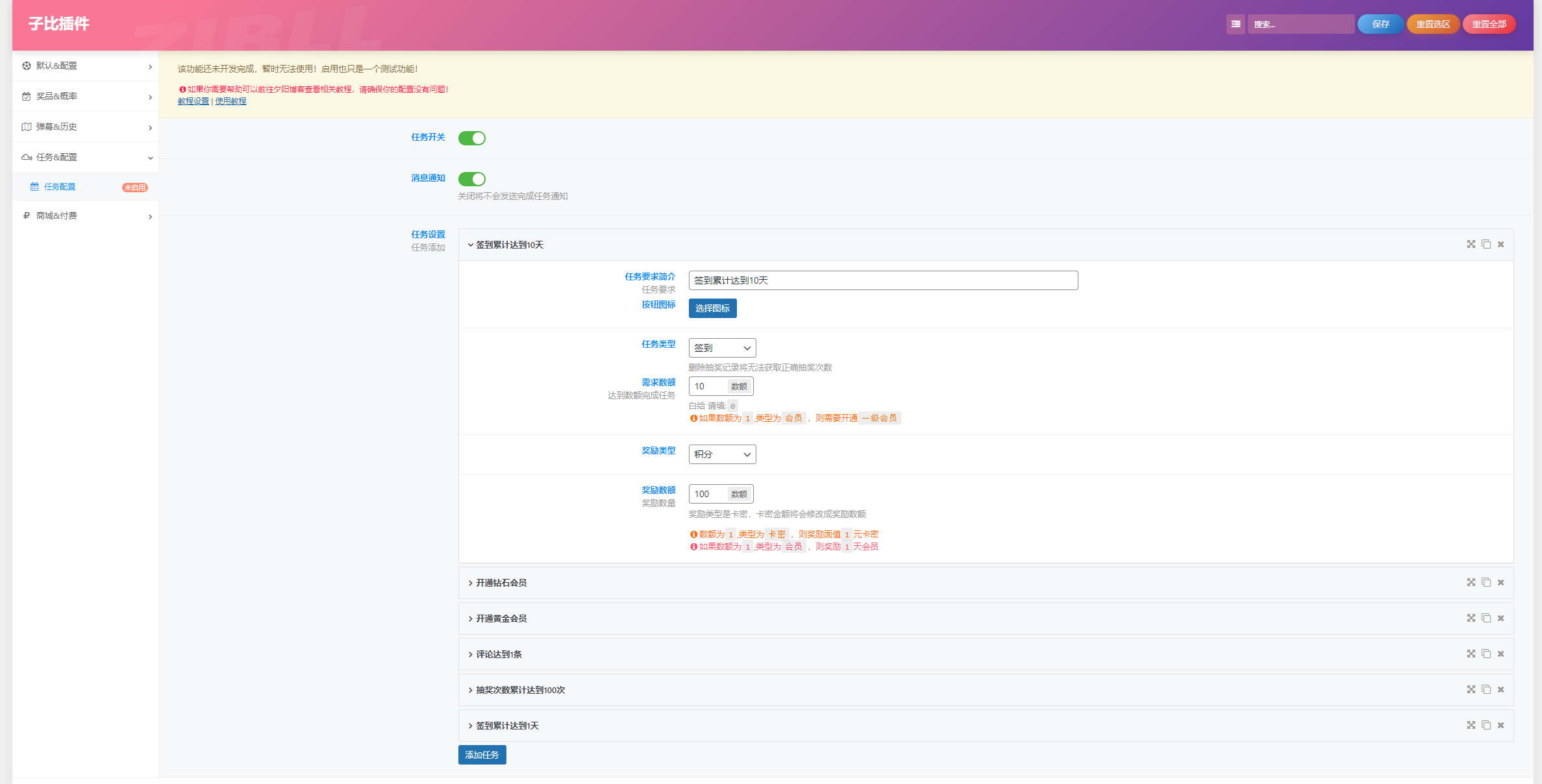Click the clone icon on the 评论达到1条 row
The height and width of the screenshot is (784, 1542).
pyautogui.click(x=1486, y=654)
